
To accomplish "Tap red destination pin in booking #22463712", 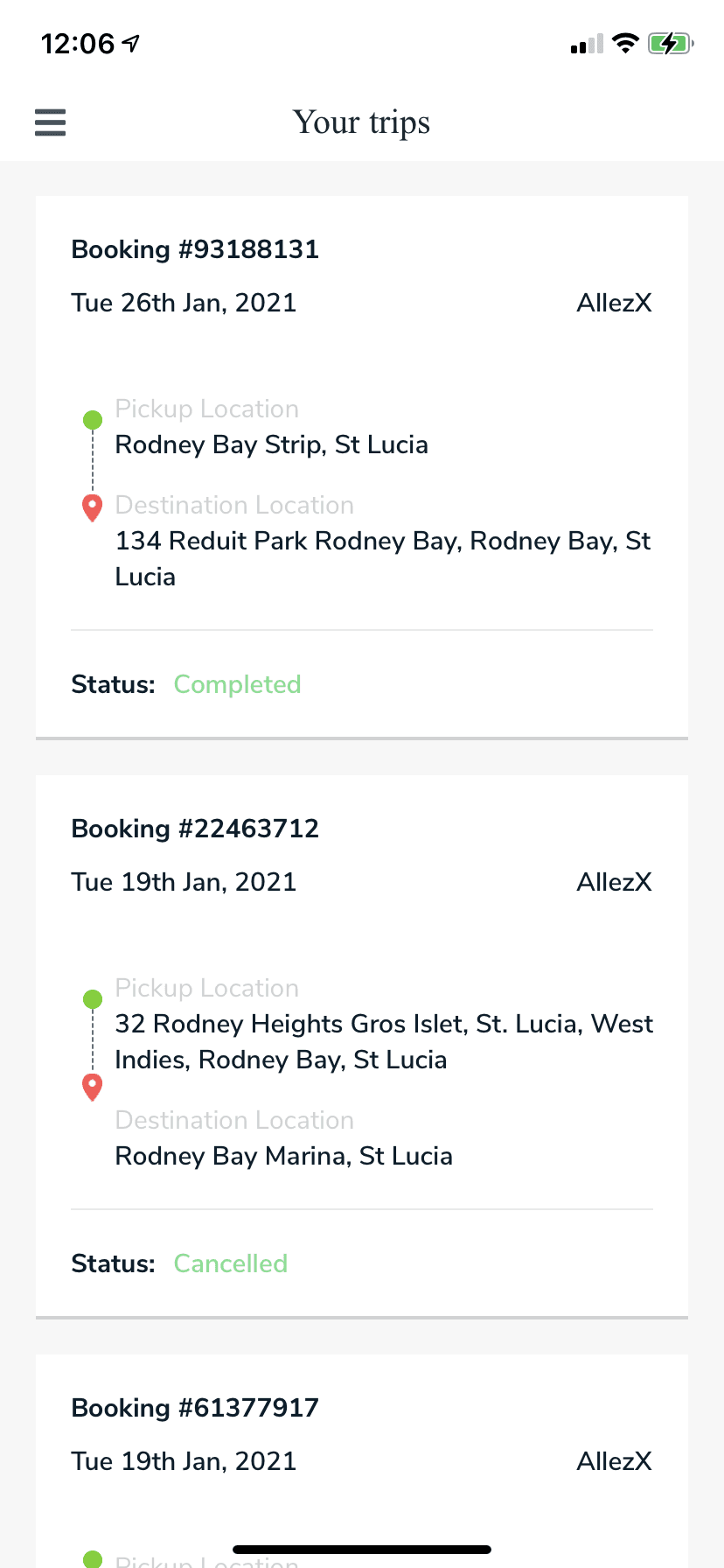I will (x=92, y=1087).
